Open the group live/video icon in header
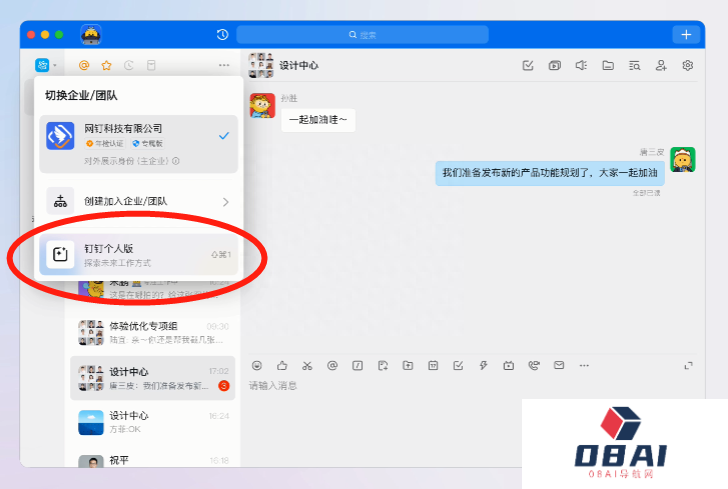Screen dimensions: 728x489 coord(555,65)
